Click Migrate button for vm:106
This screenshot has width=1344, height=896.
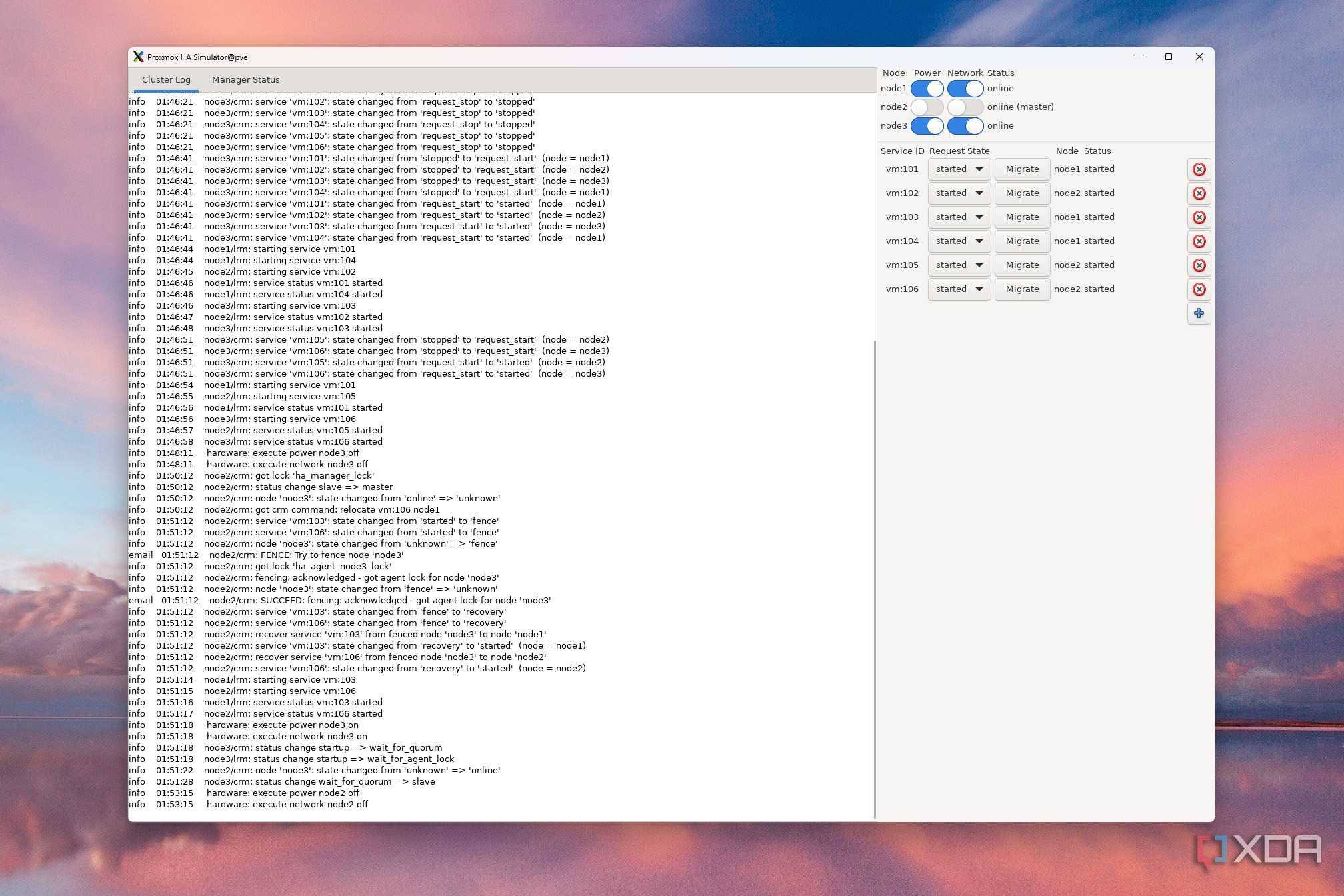(1022, 289)
